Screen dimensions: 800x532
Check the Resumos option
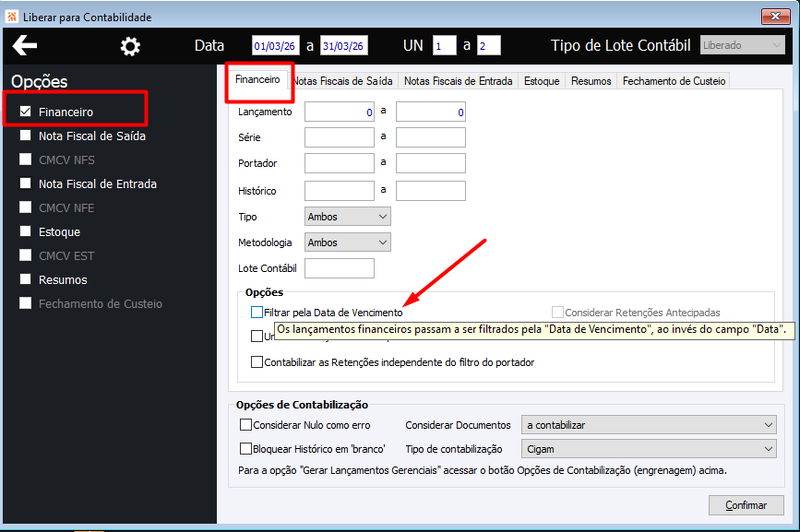26,279
